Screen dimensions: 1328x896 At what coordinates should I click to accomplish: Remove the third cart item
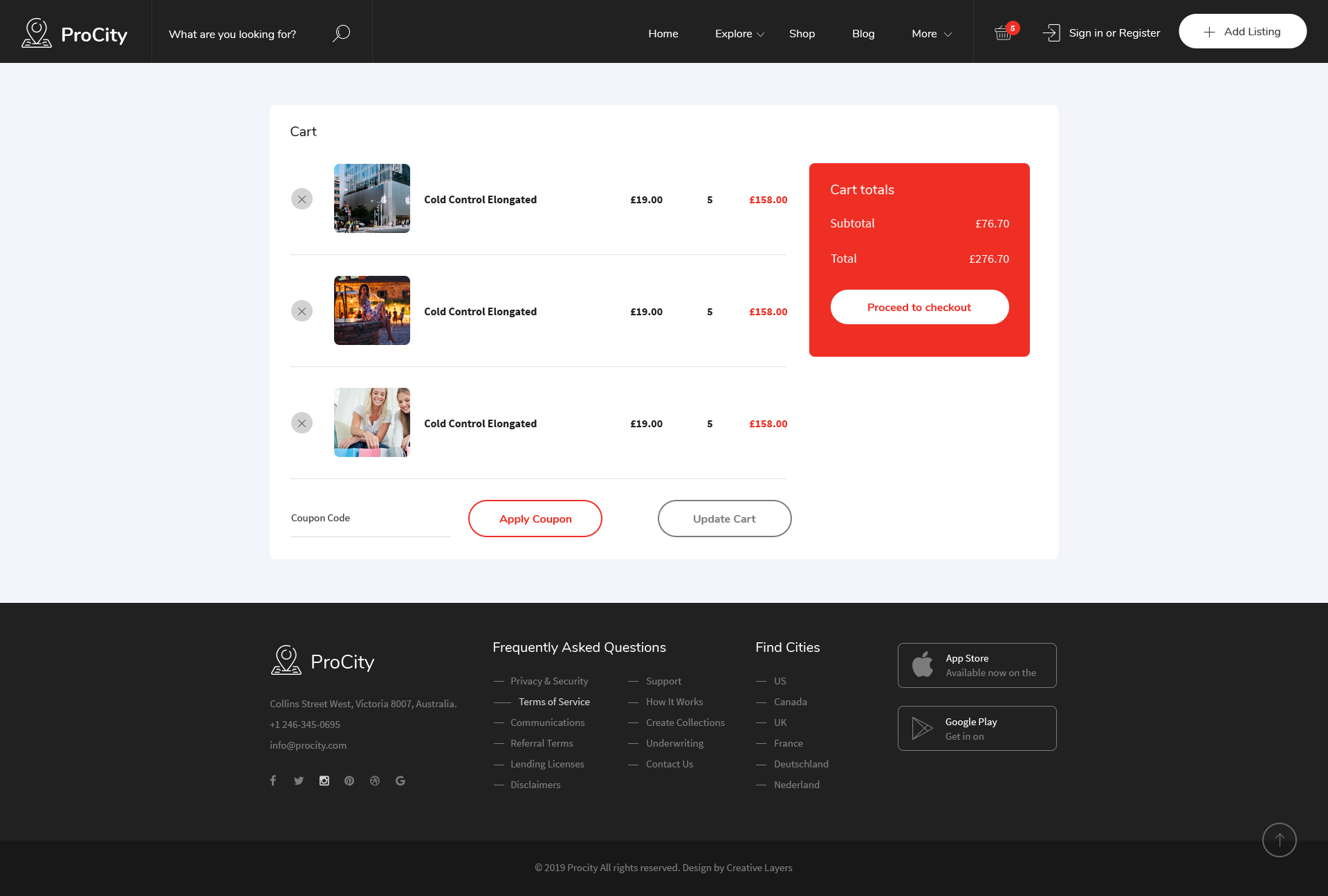(302, 423)
